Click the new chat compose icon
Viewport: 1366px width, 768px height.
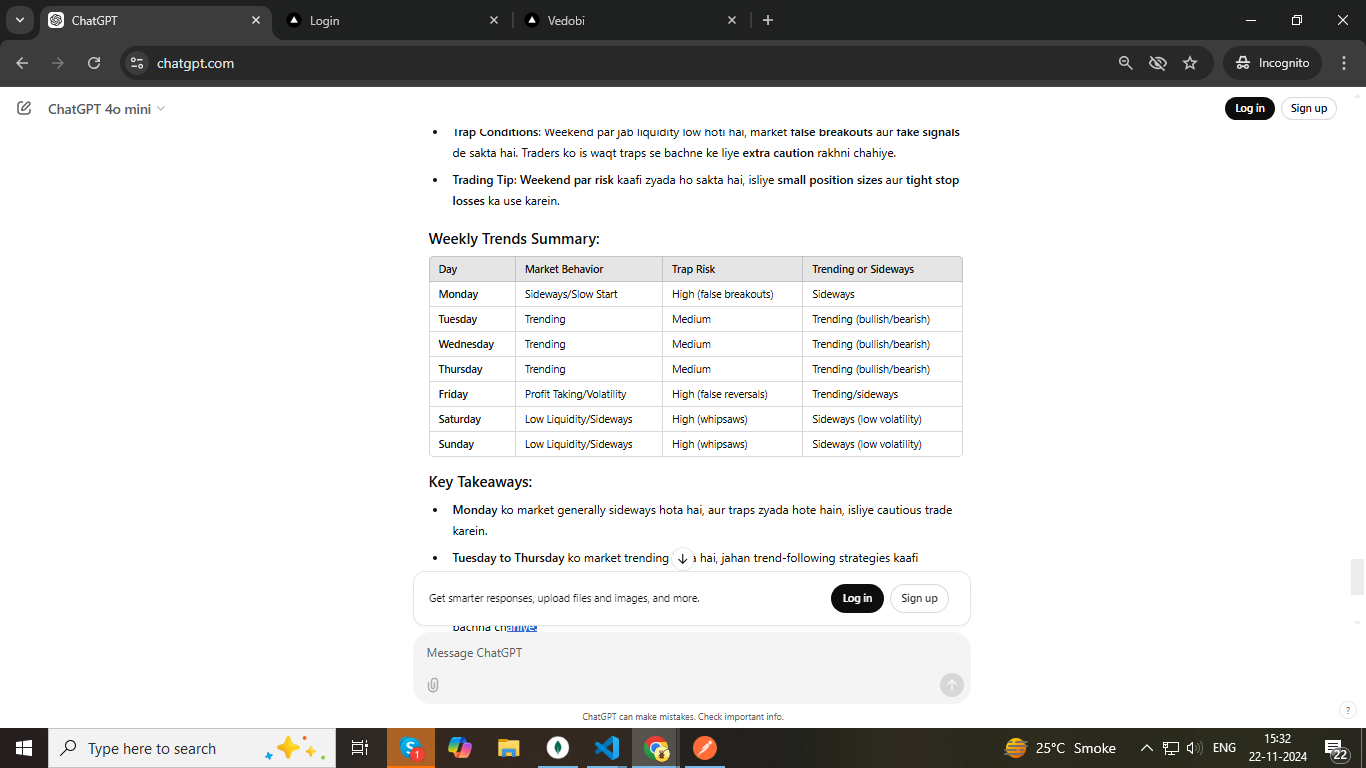(24, 108)
